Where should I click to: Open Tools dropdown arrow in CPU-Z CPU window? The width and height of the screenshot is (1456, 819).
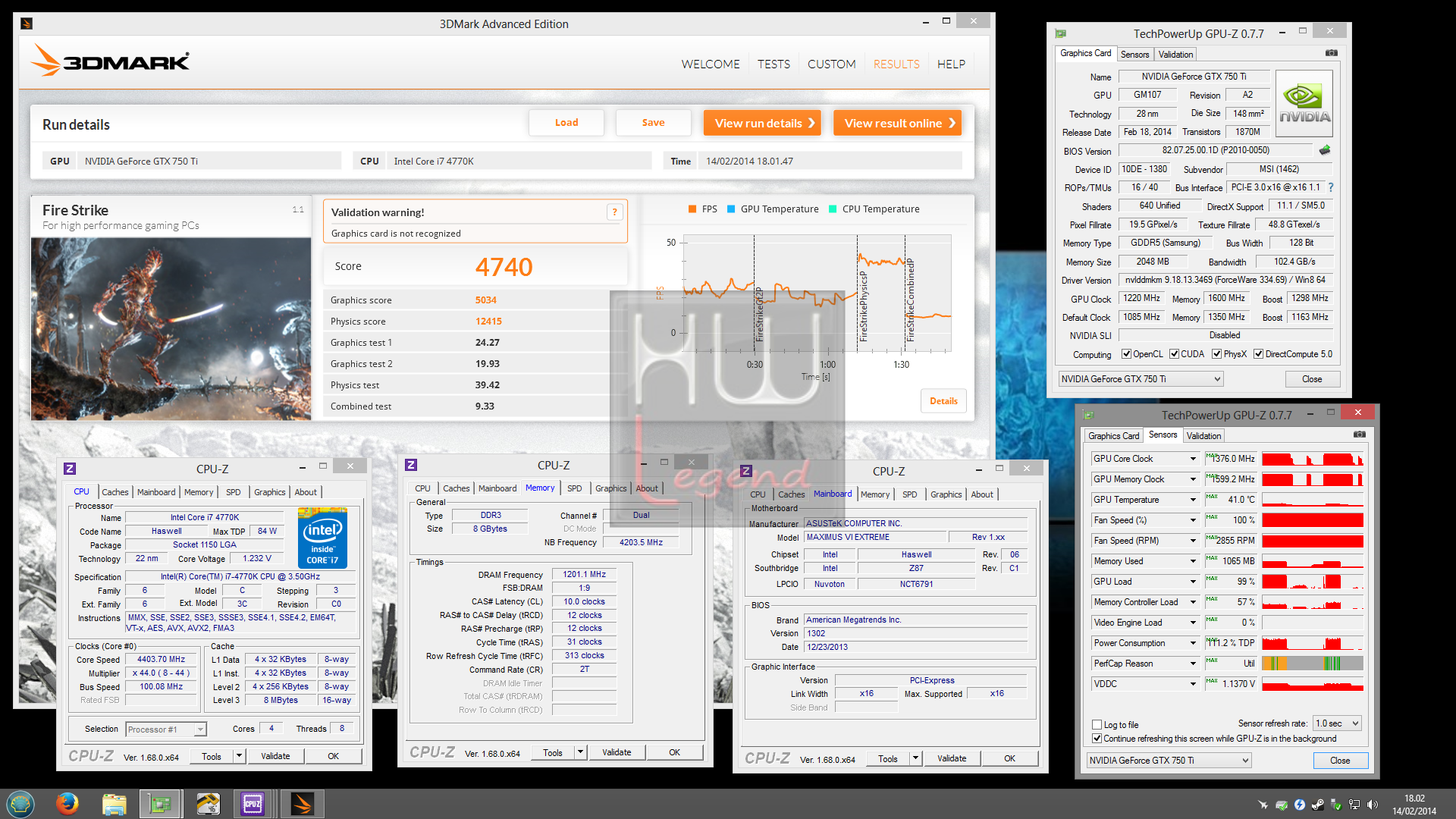pyautogui.click(x=239, y=756)
